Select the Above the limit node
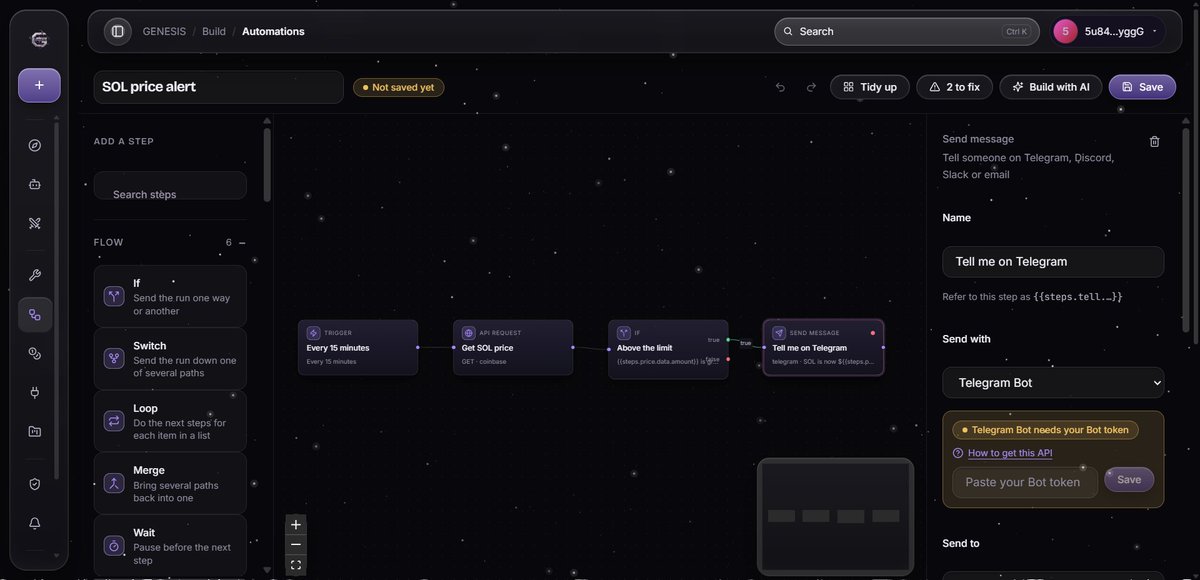Image resolution: width=1200 pixels, height=580 pixels. click(x=668, y=347)
